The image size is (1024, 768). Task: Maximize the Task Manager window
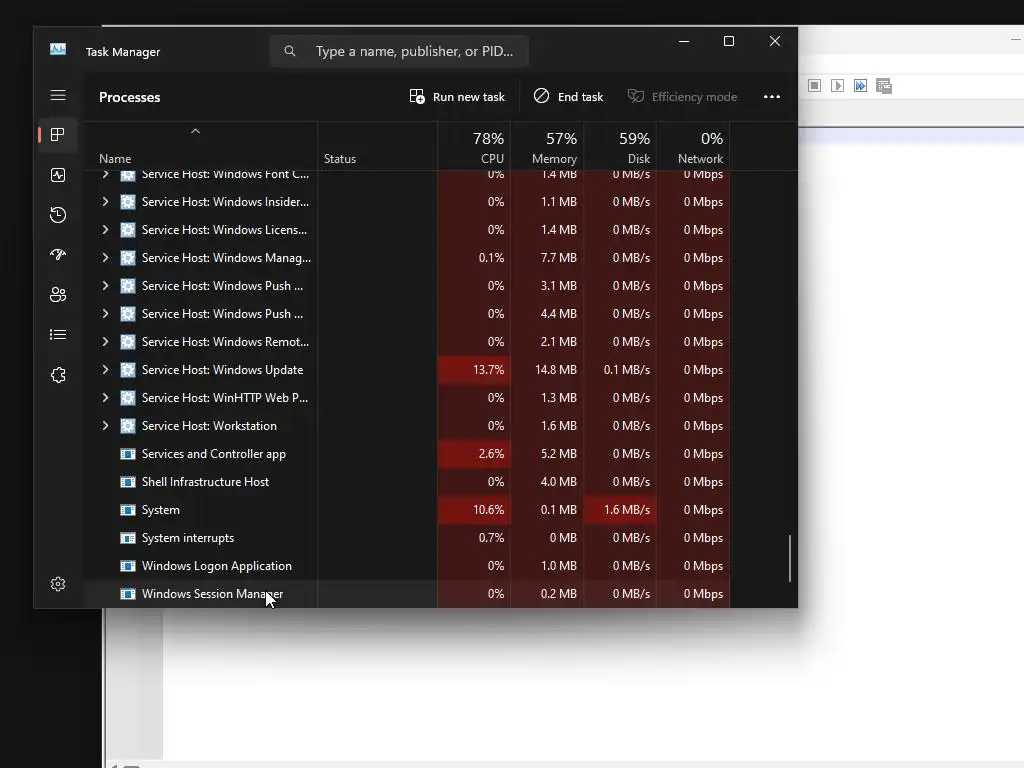(x=729, y=41)
